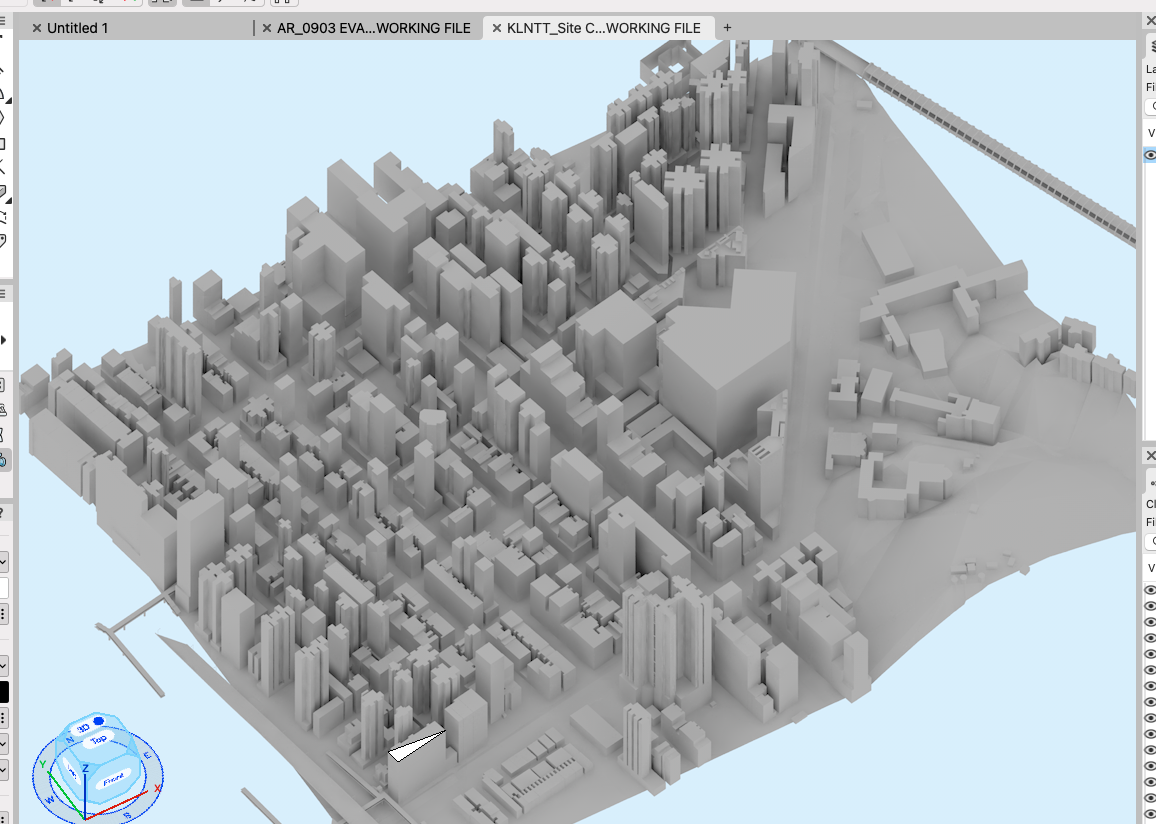Click the black color swatch on the left edge
1156x824 pixels.
coord(4,692)
